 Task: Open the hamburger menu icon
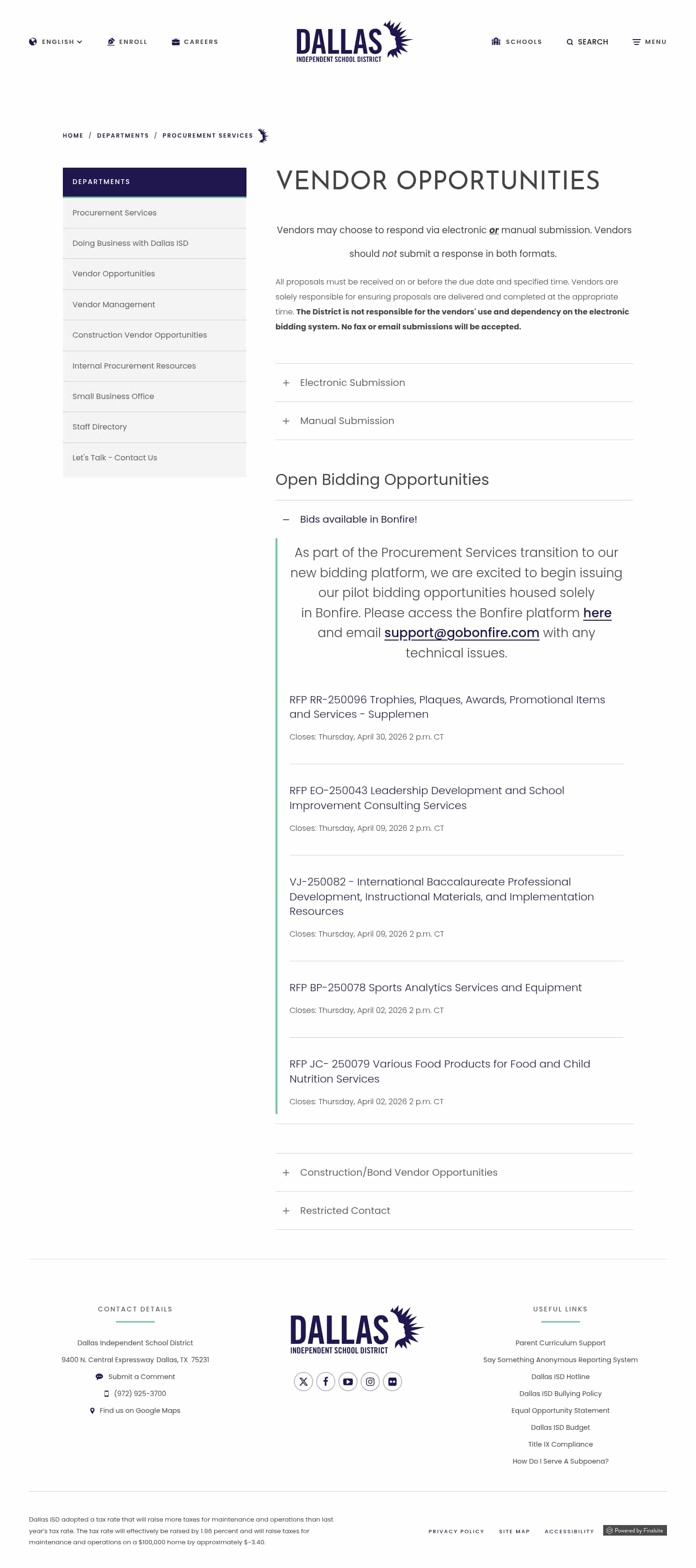[x=637, y=42]
